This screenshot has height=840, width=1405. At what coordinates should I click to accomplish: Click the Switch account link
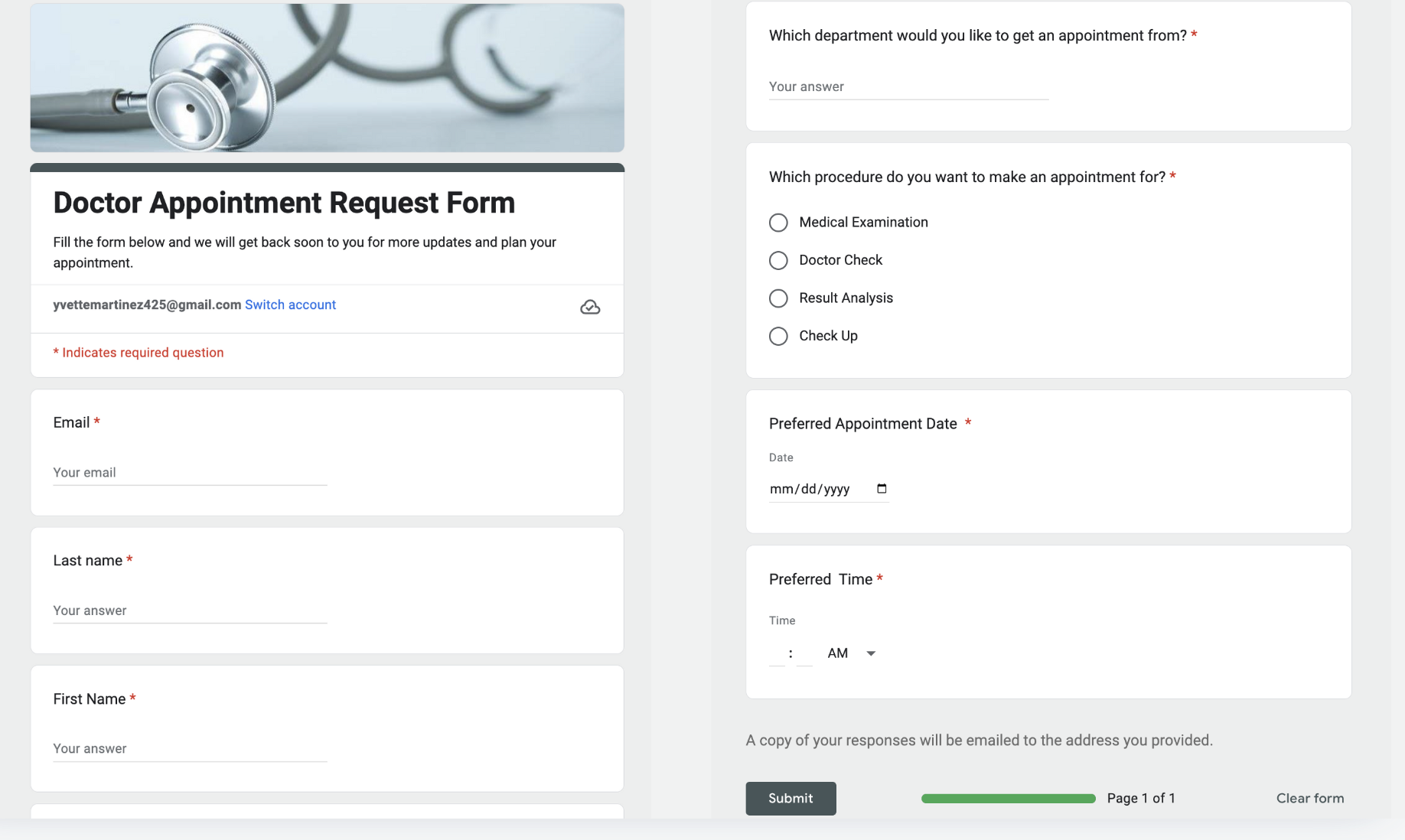pos(290,304)
